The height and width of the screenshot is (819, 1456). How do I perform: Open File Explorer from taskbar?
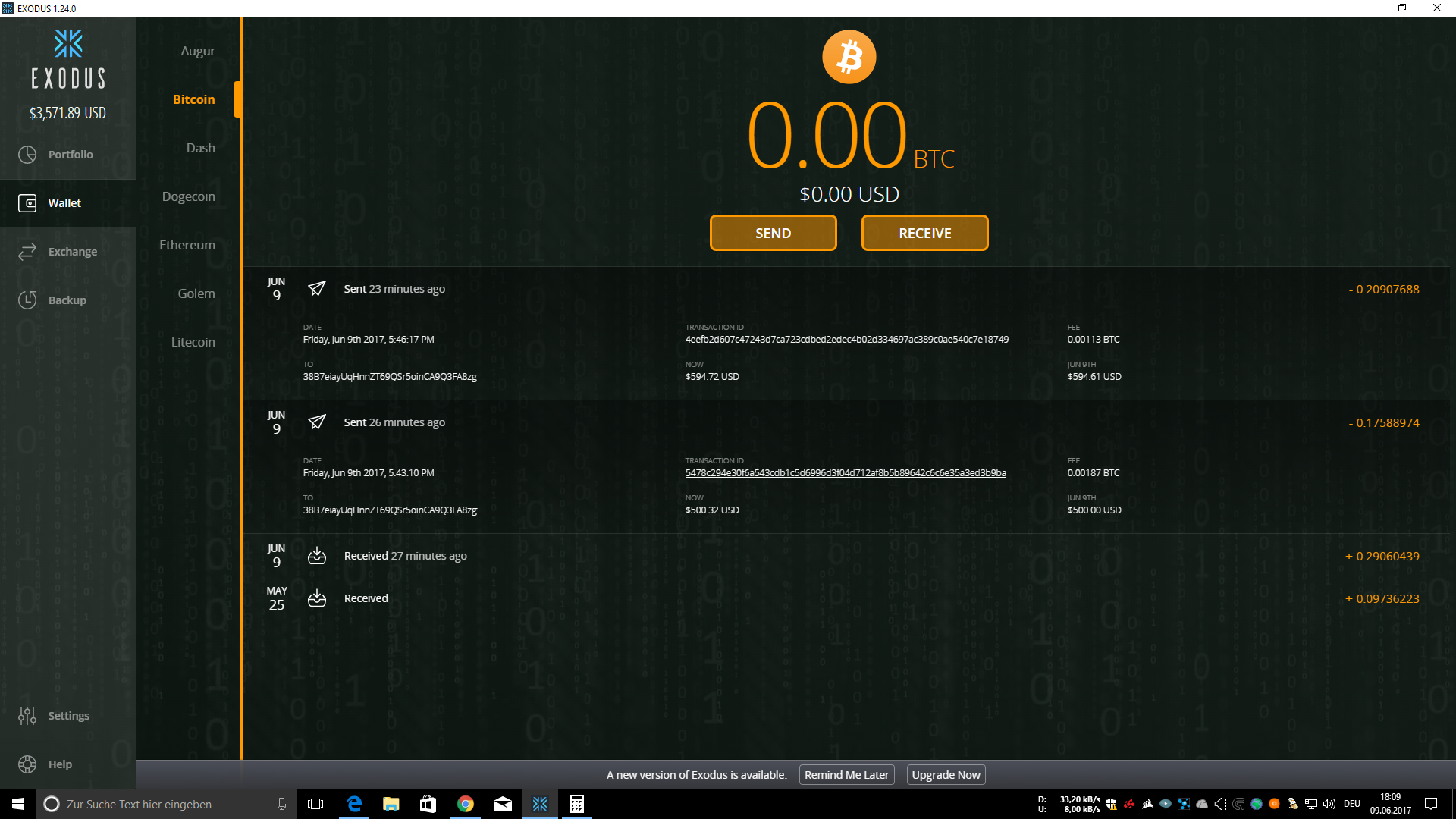click(391, 804)
